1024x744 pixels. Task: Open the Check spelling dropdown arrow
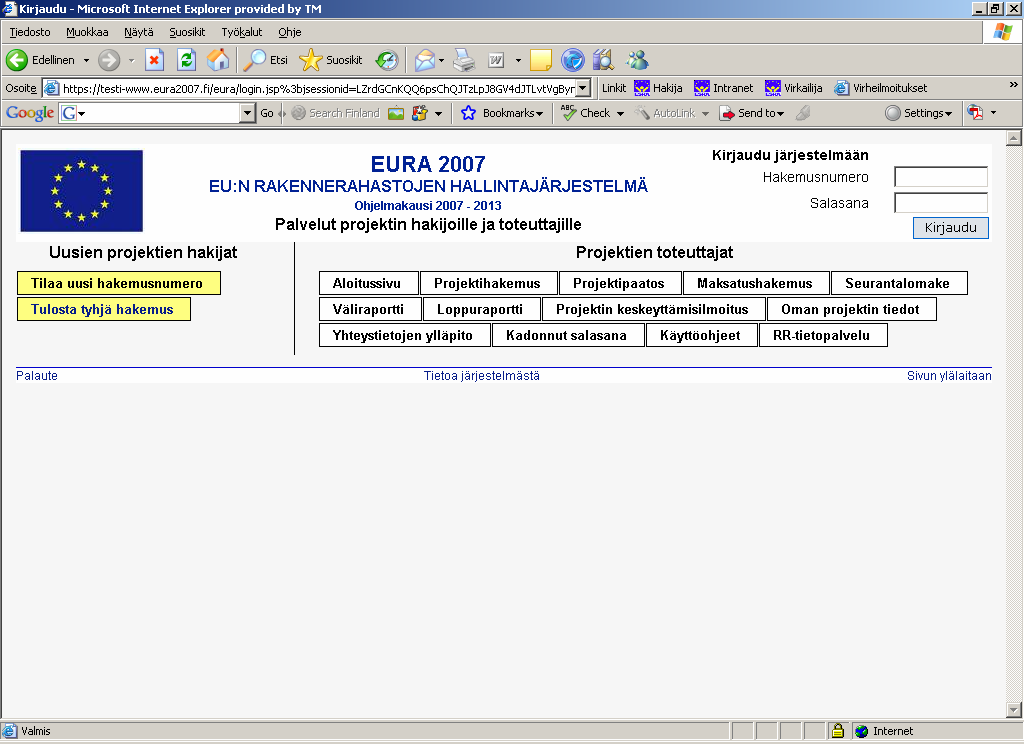click(x=620, y=114)
